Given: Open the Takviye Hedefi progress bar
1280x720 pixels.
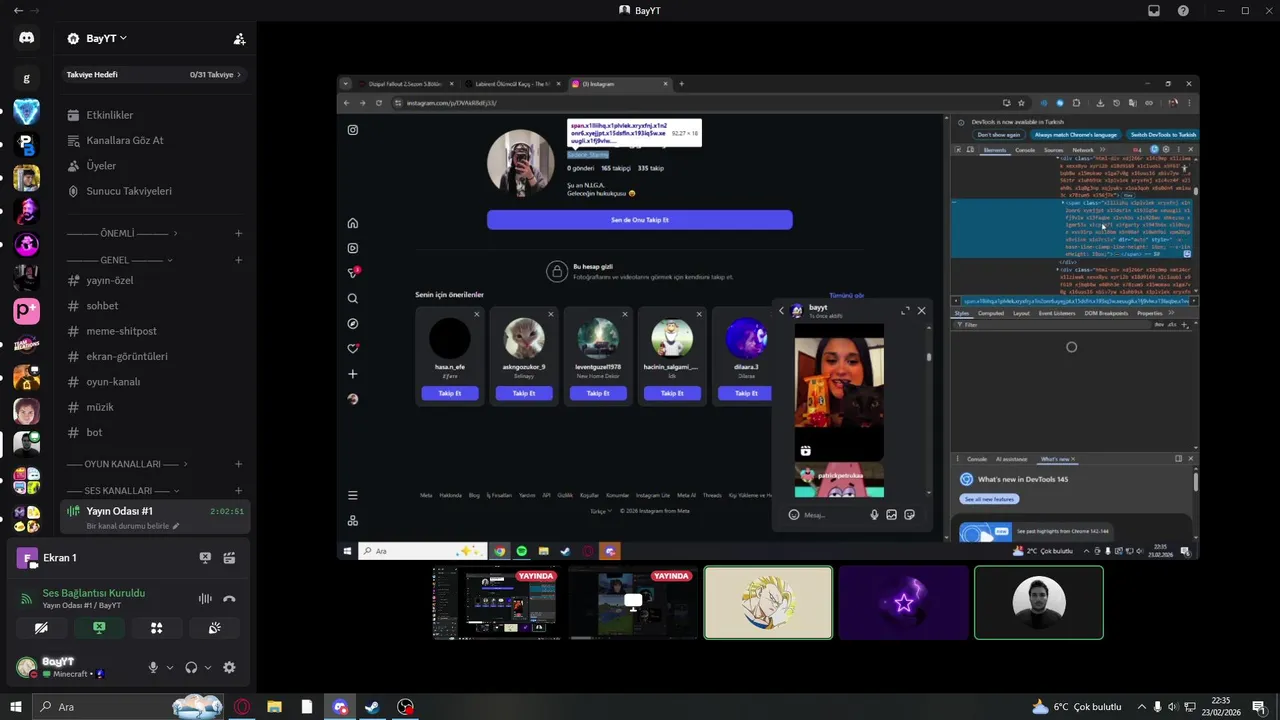Looking at the screenshot, I should point(153,74).
